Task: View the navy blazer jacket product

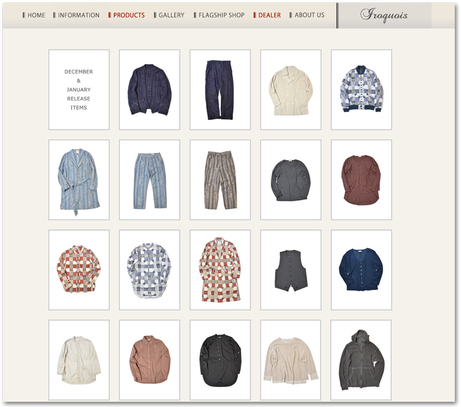Action: point(150,90)
